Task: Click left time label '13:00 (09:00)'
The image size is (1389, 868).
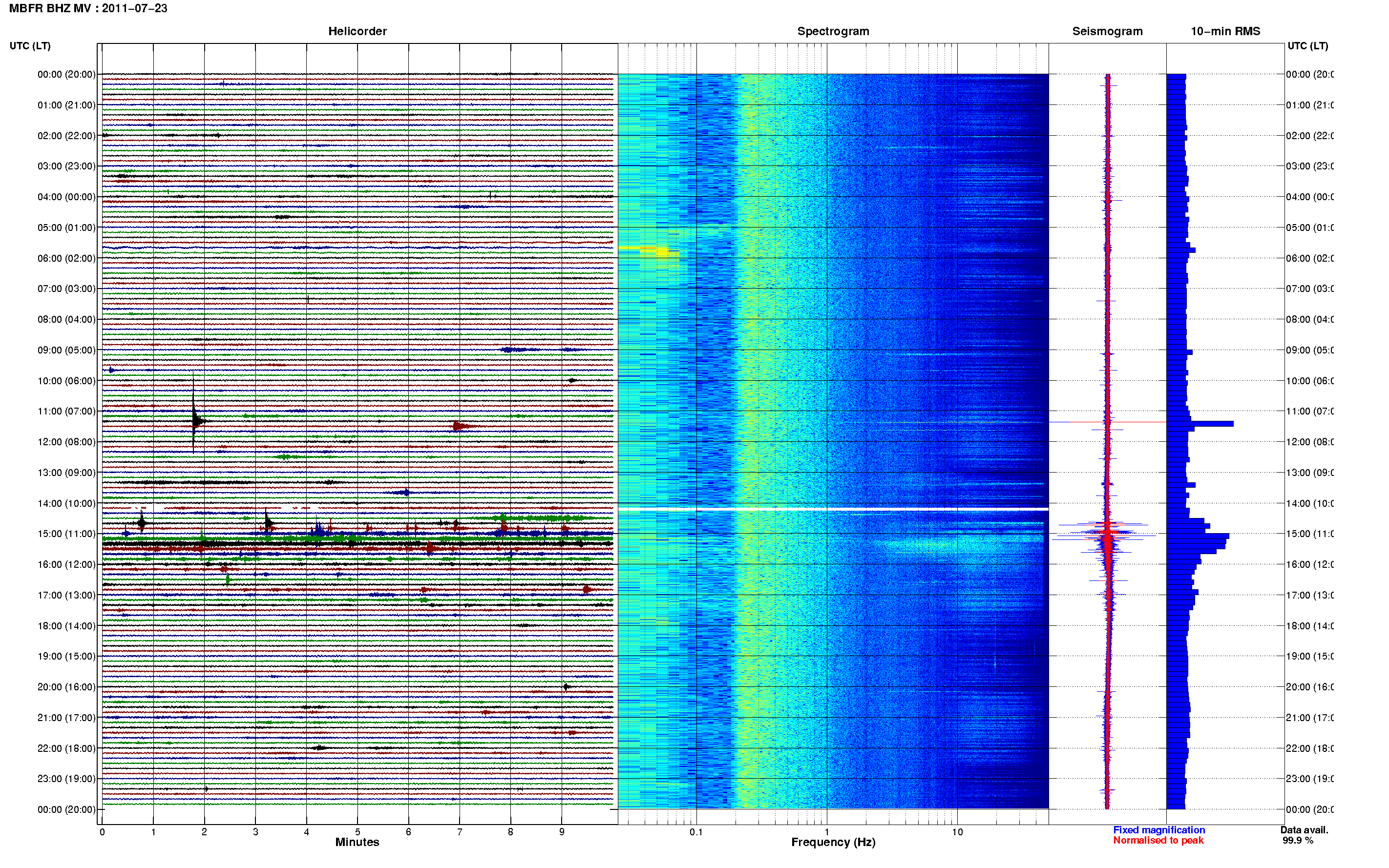Action: (x=66, y=473)
